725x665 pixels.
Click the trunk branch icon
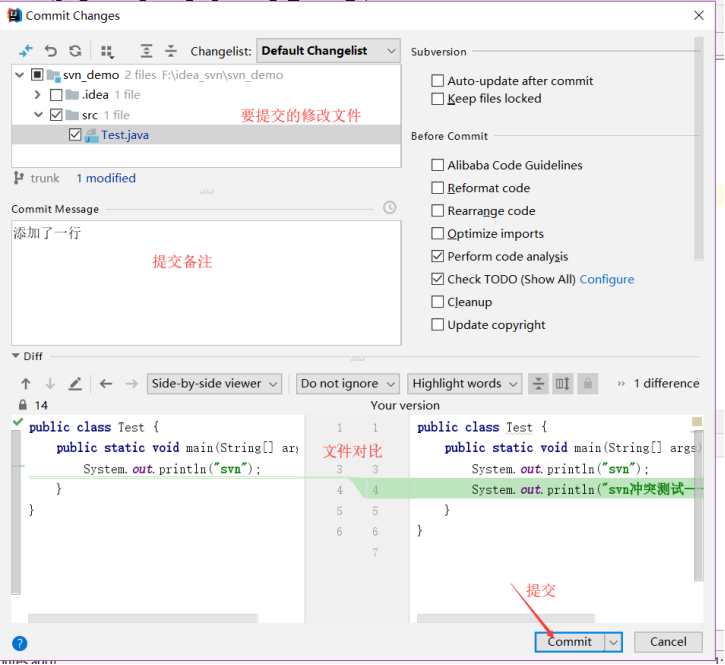18,178
